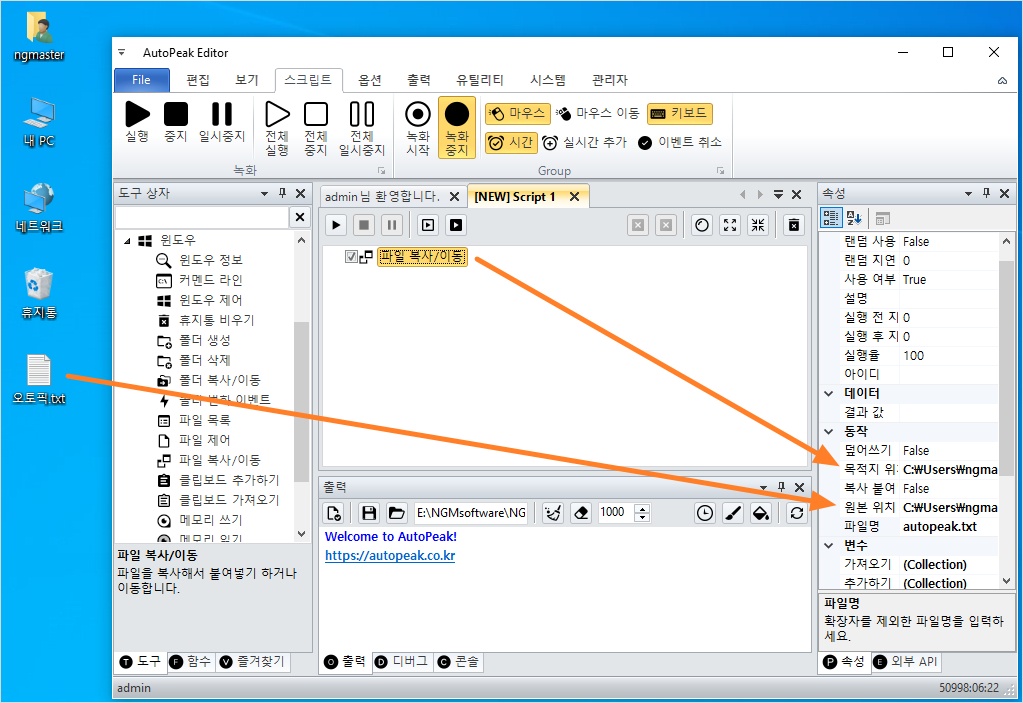
Task: Open the 출력 panel options dropdown
Action: 763,488
